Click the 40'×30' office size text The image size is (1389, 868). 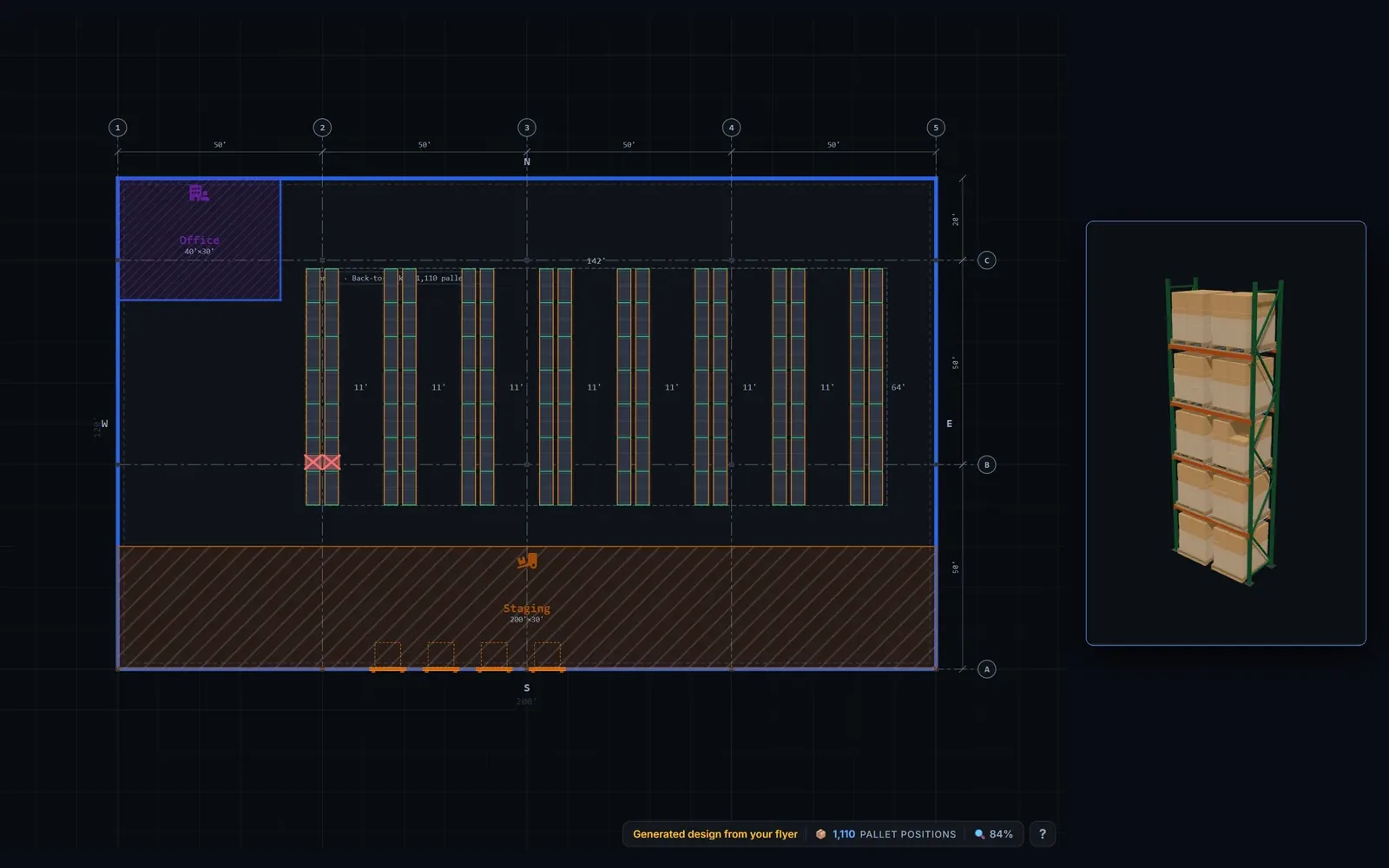click(200, 252)
